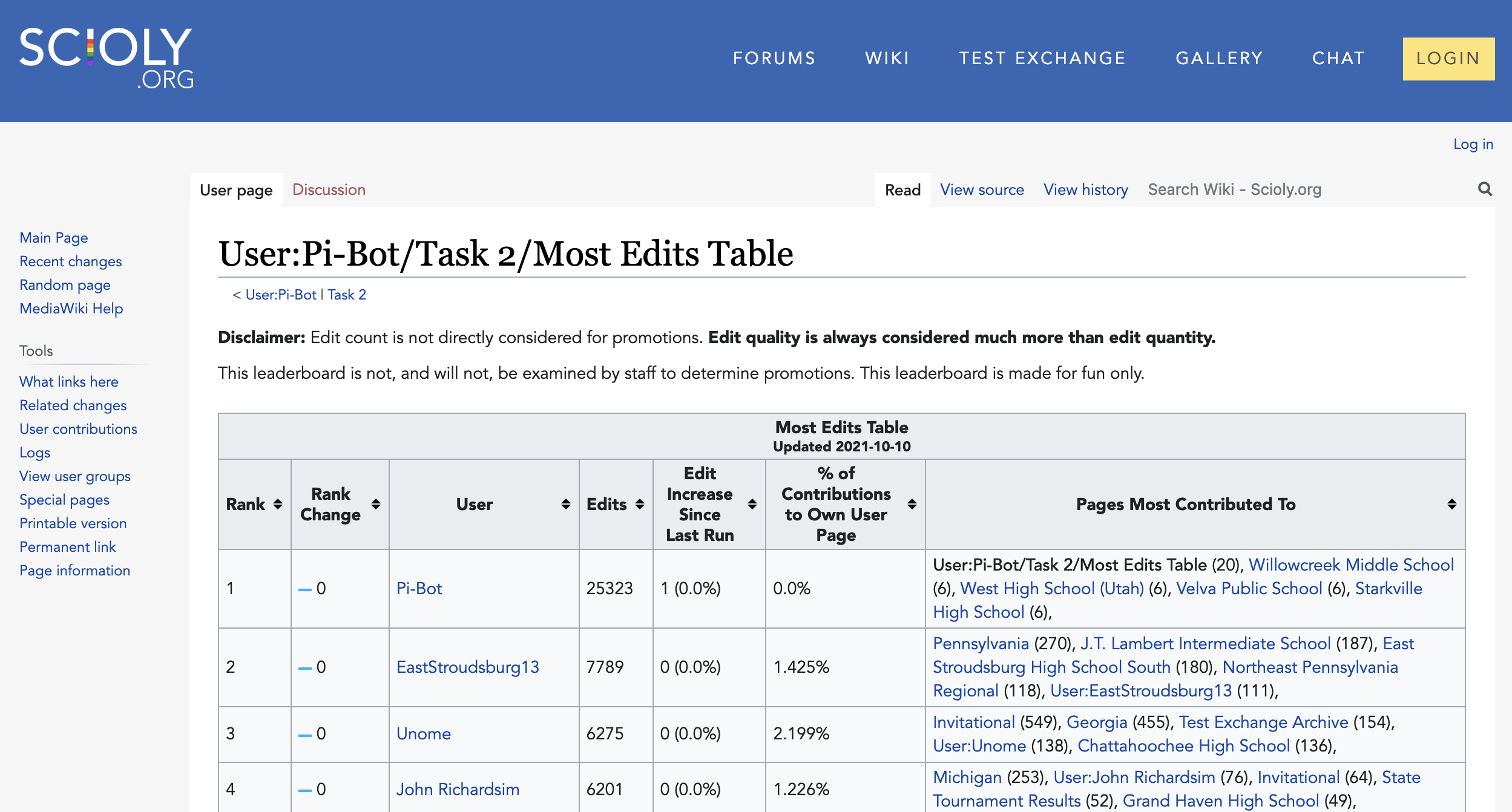Viewport: 1512px width, 812px height.
Task: Click the search magnifier icon
Action: pos(1485,189)
